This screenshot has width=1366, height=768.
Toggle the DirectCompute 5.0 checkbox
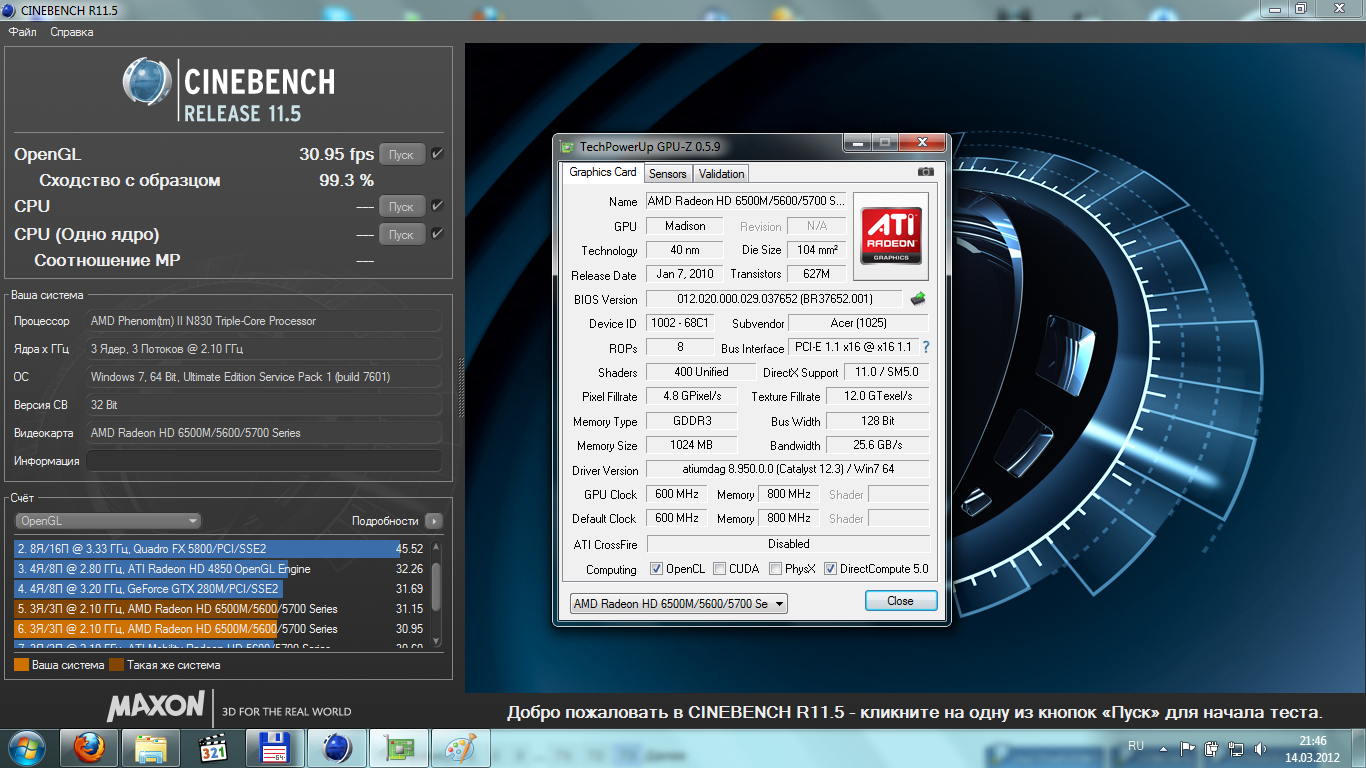[x=830, y=569]
